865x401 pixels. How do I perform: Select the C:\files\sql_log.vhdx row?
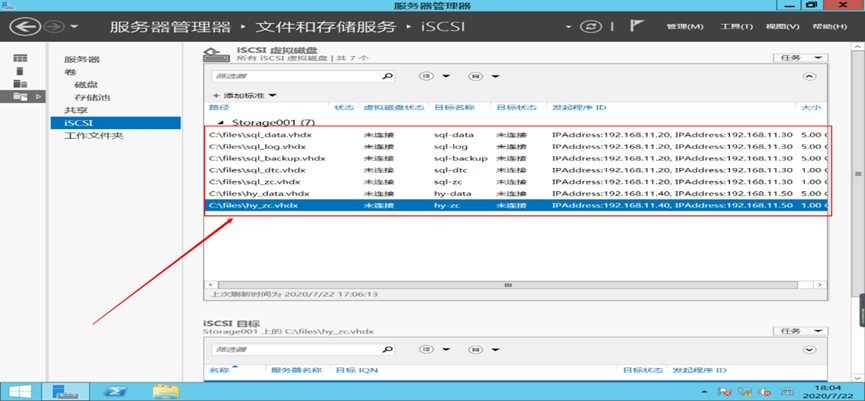pos(517,146)
